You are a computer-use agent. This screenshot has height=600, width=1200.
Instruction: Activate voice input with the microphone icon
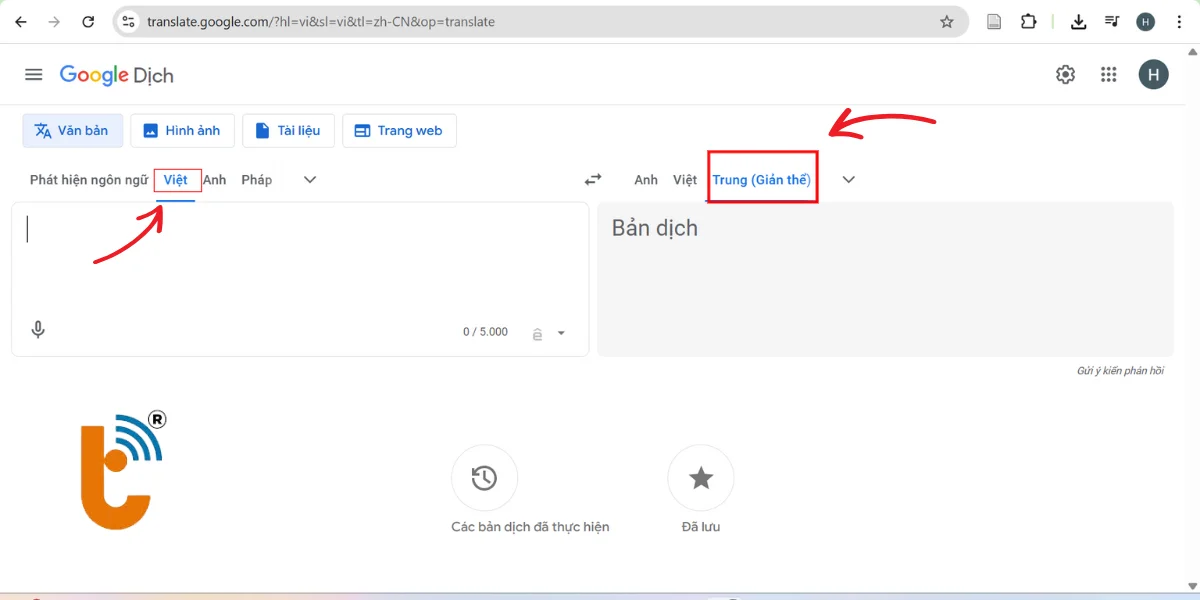(38, 329)
